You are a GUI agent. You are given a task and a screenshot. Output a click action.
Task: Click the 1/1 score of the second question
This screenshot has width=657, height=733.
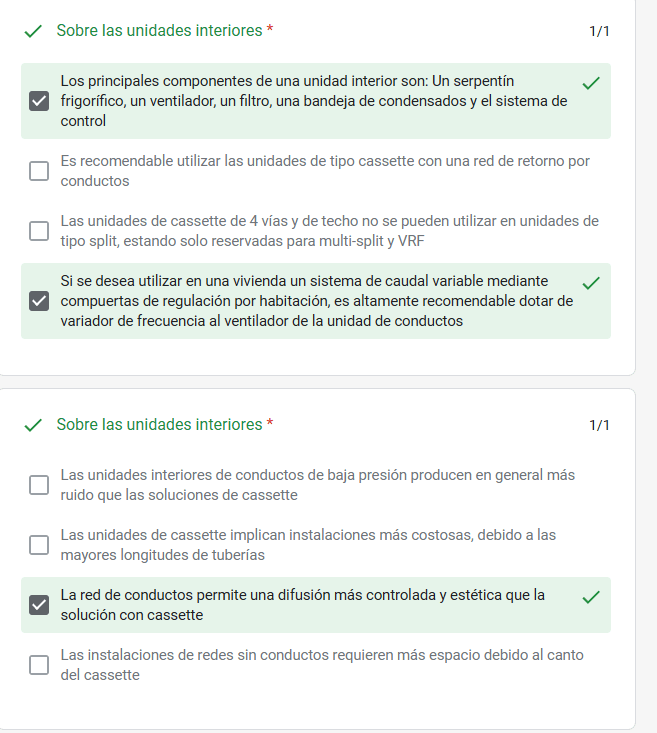(599, 425)
